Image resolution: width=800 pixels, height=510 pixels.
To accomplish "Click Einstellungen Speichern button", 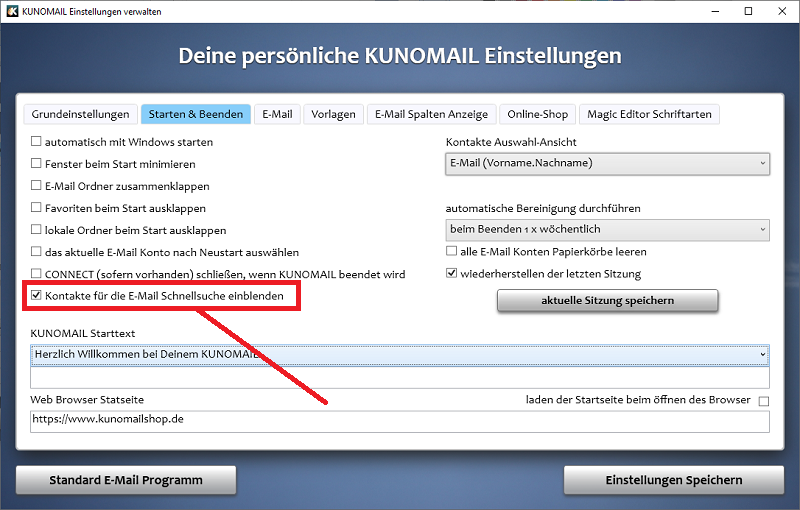I will pyautogui.click(x=673, y=480).
